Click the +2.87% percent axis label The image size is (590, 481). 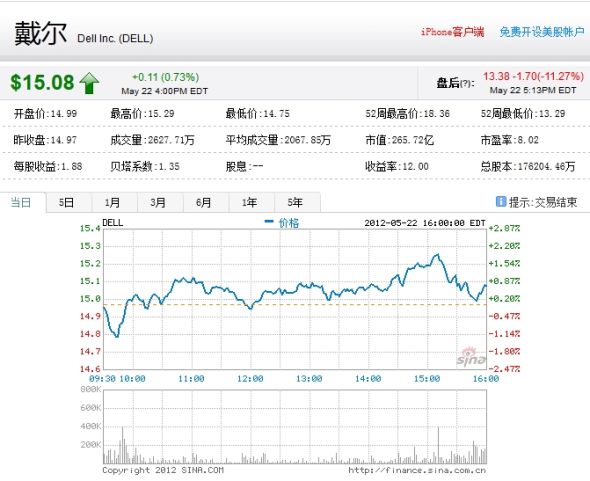coord(504,228)
